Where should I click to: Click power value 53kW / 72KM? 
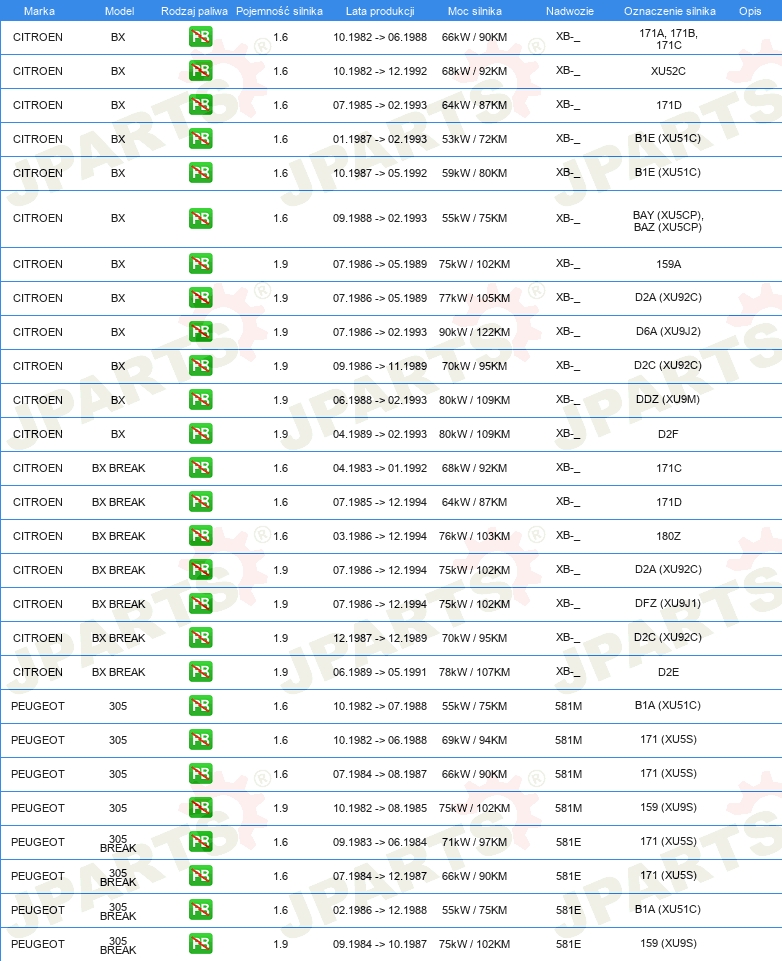tap(474, 139)
